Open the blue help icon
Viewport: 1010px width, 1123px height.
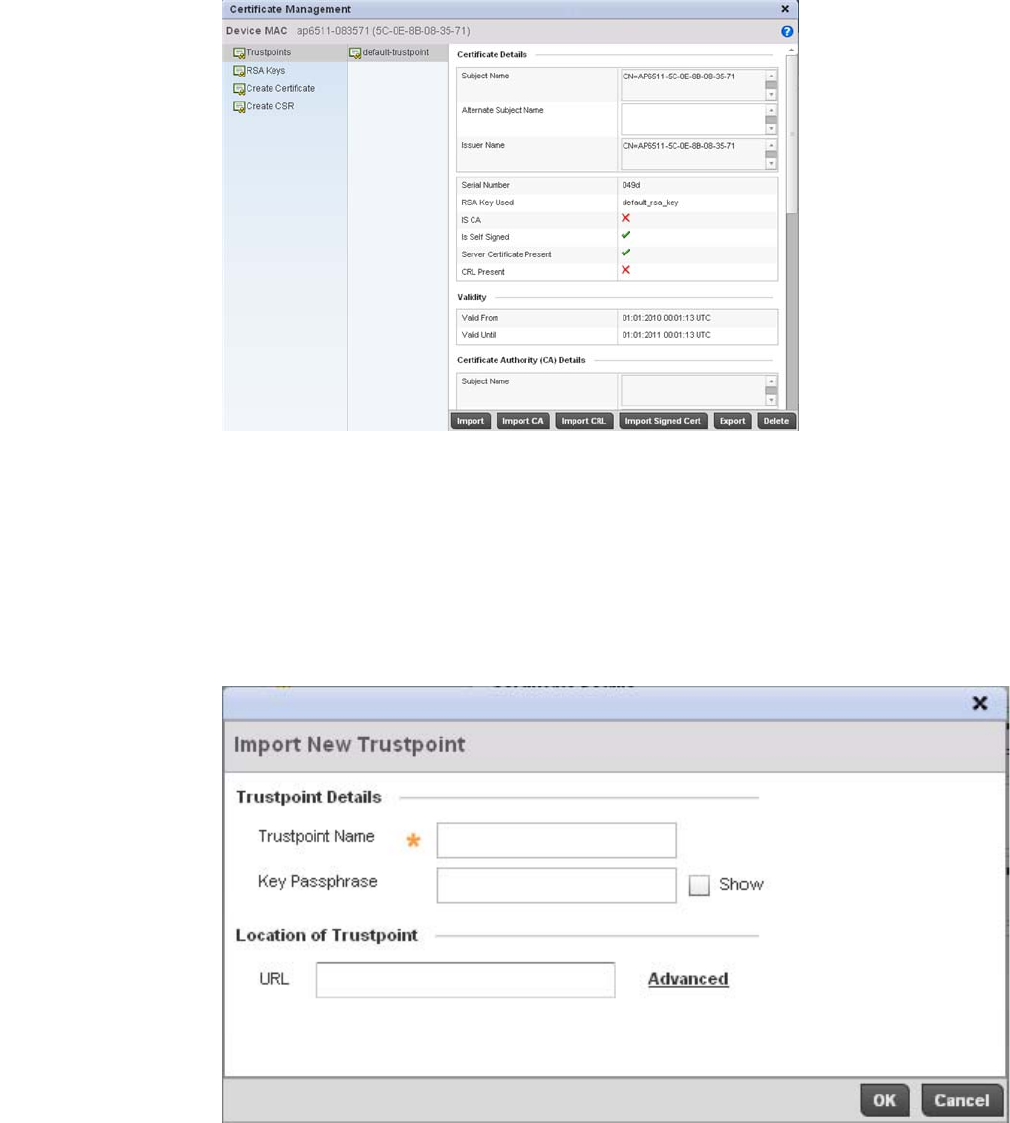pos(787,32)
